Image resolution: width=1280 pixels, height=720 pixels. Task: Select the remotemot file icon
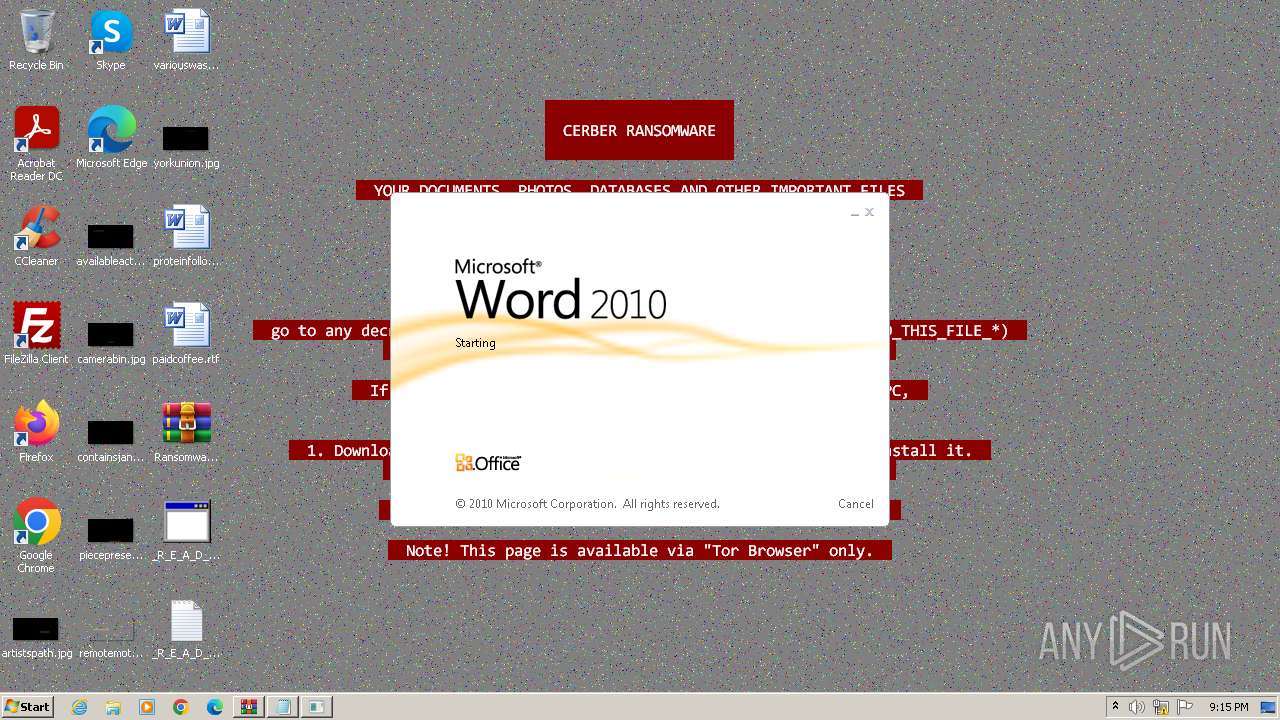[x=111, y=640]
